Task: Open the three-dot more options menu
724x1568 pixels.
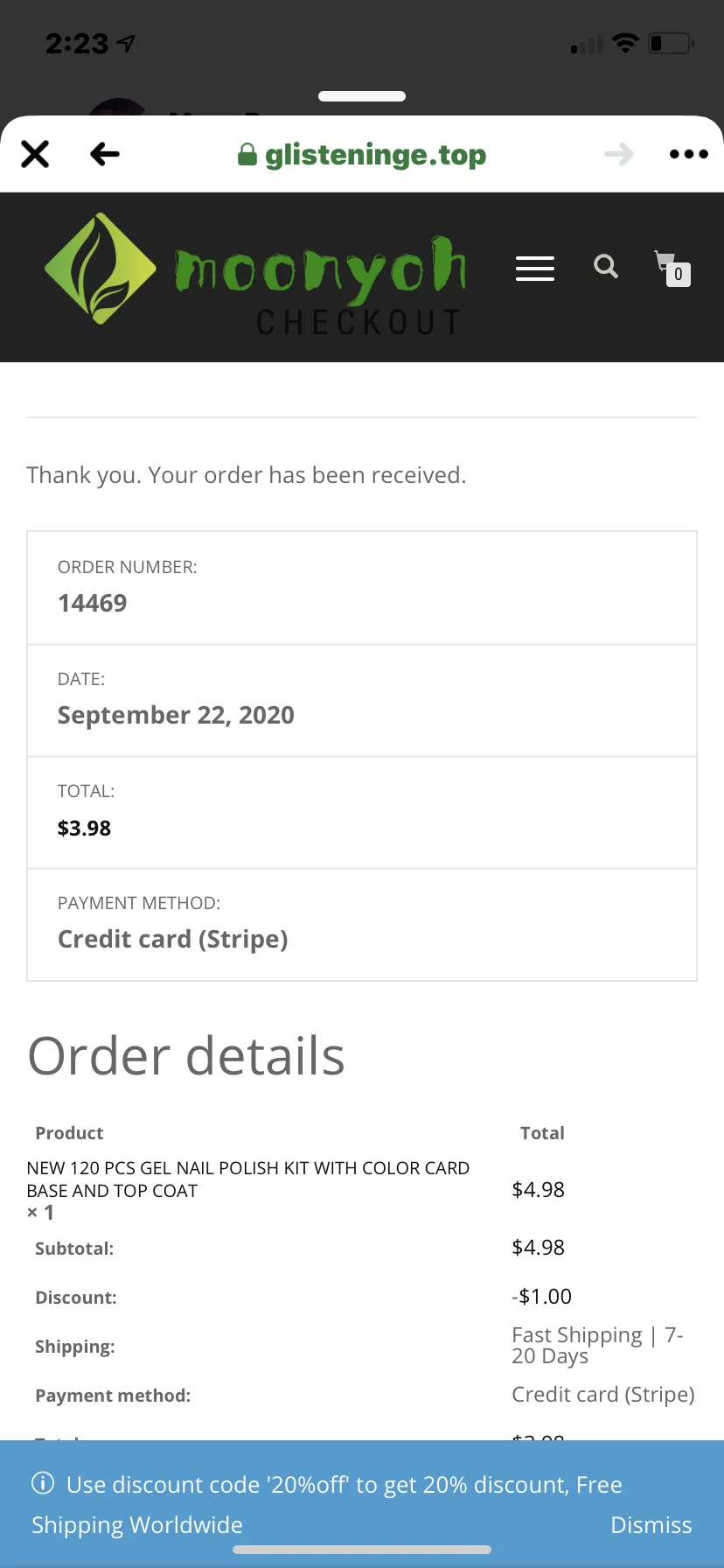Action: pos(689,154)
